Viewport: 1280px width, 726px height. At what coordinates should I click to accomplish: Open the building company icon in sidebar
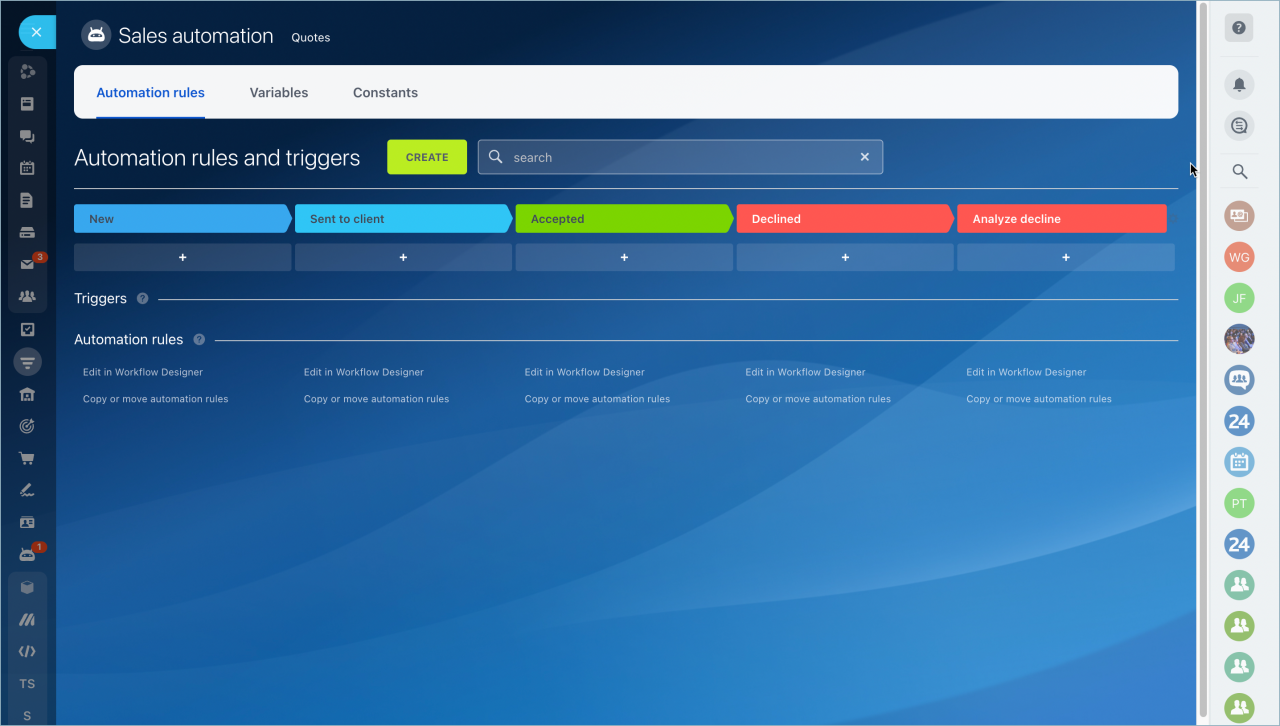pyautogui.click(x=28, y=394)
